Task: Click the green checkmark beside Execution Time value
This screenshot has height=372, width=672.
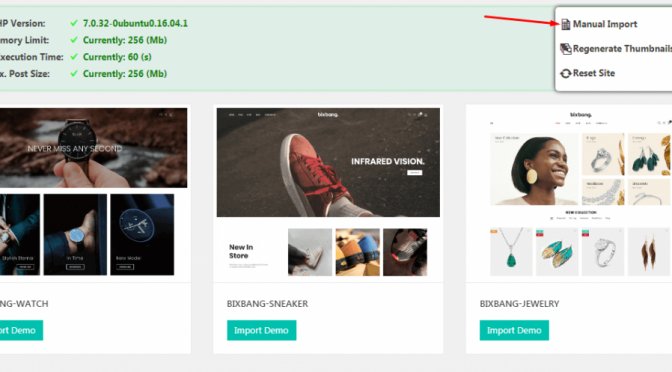Action: (x=74, y=57)
